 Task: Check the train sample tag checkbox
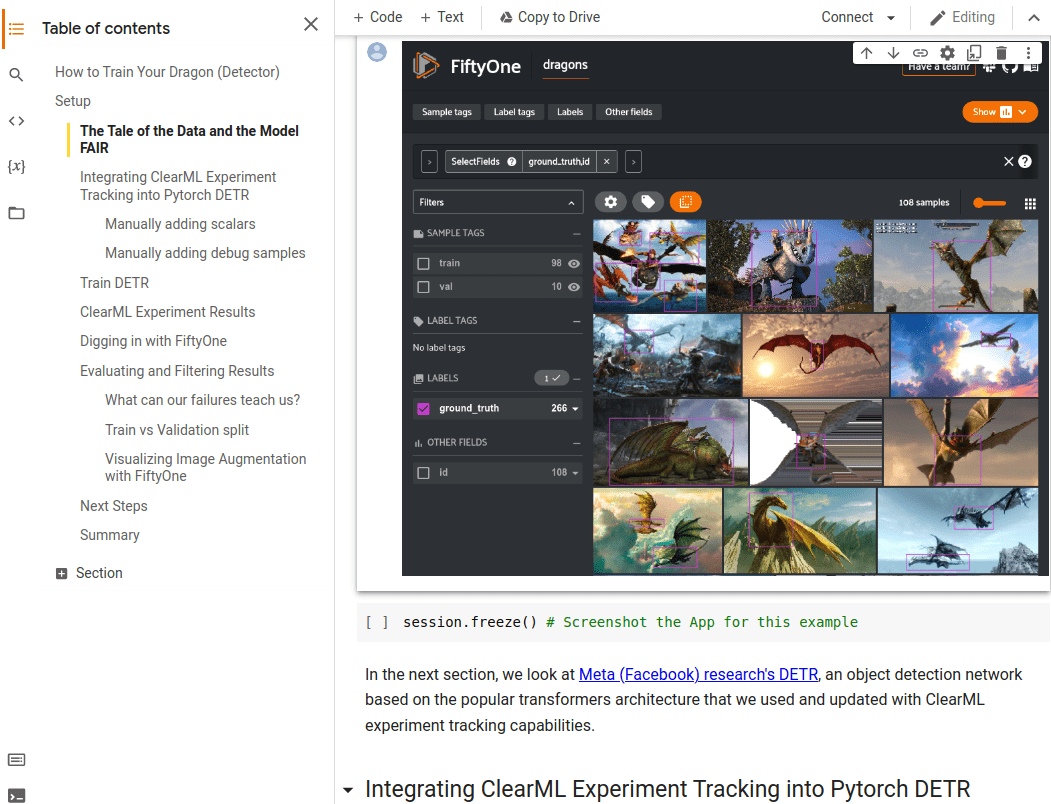click(423, 263)
